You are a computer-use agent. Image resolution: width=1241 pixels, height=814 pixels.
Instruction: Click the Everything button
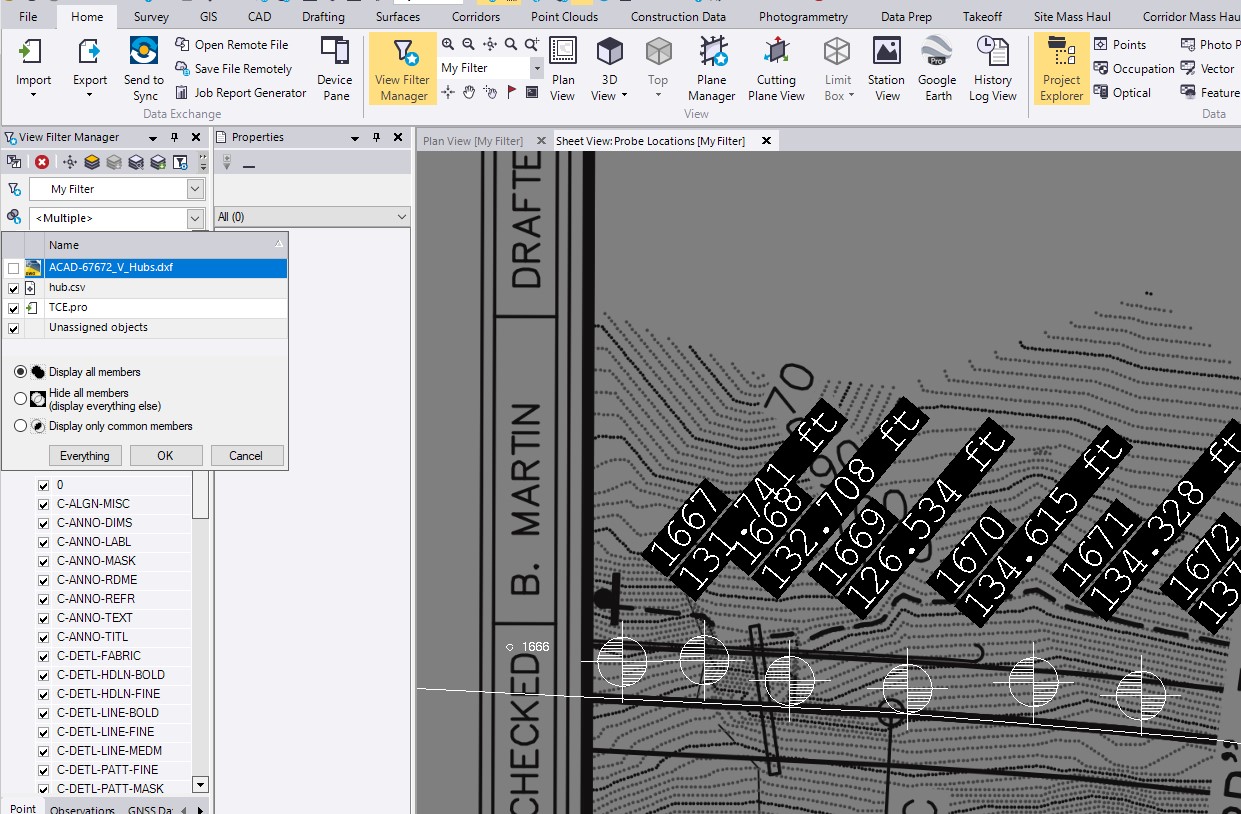[85, 455]
